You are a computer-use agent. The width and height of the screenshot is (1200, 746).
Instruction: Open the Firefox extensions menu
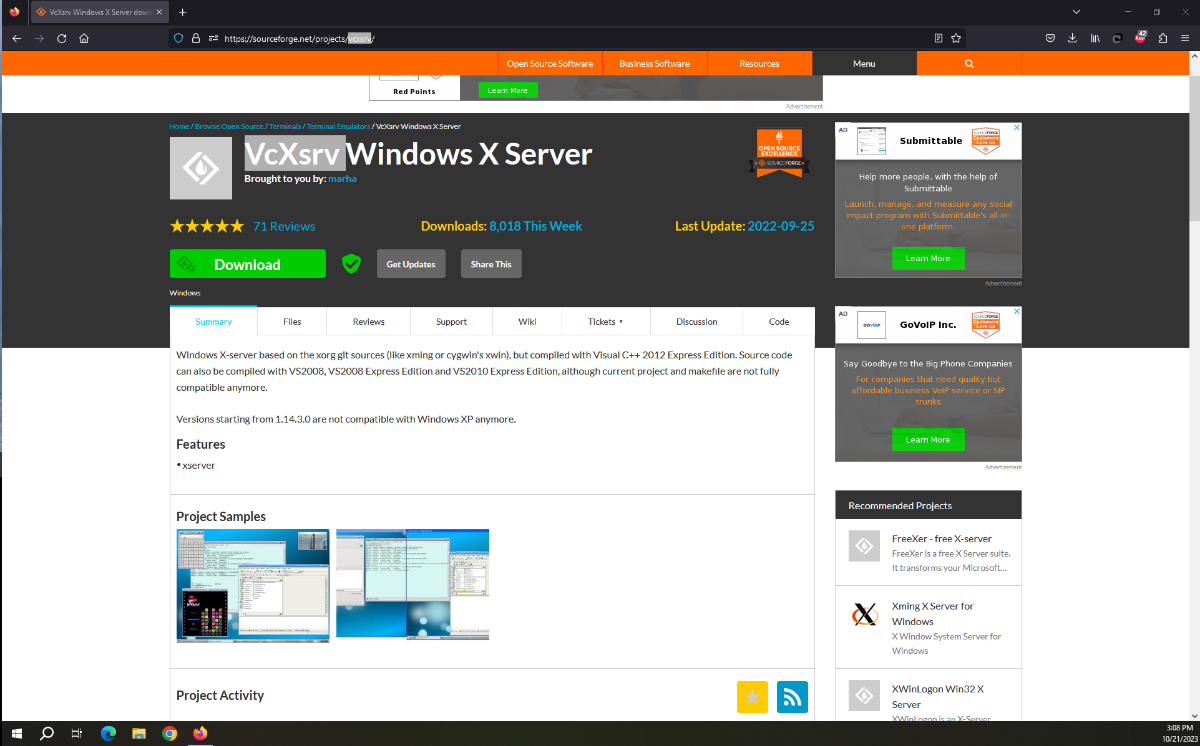tap(1163, 38)
